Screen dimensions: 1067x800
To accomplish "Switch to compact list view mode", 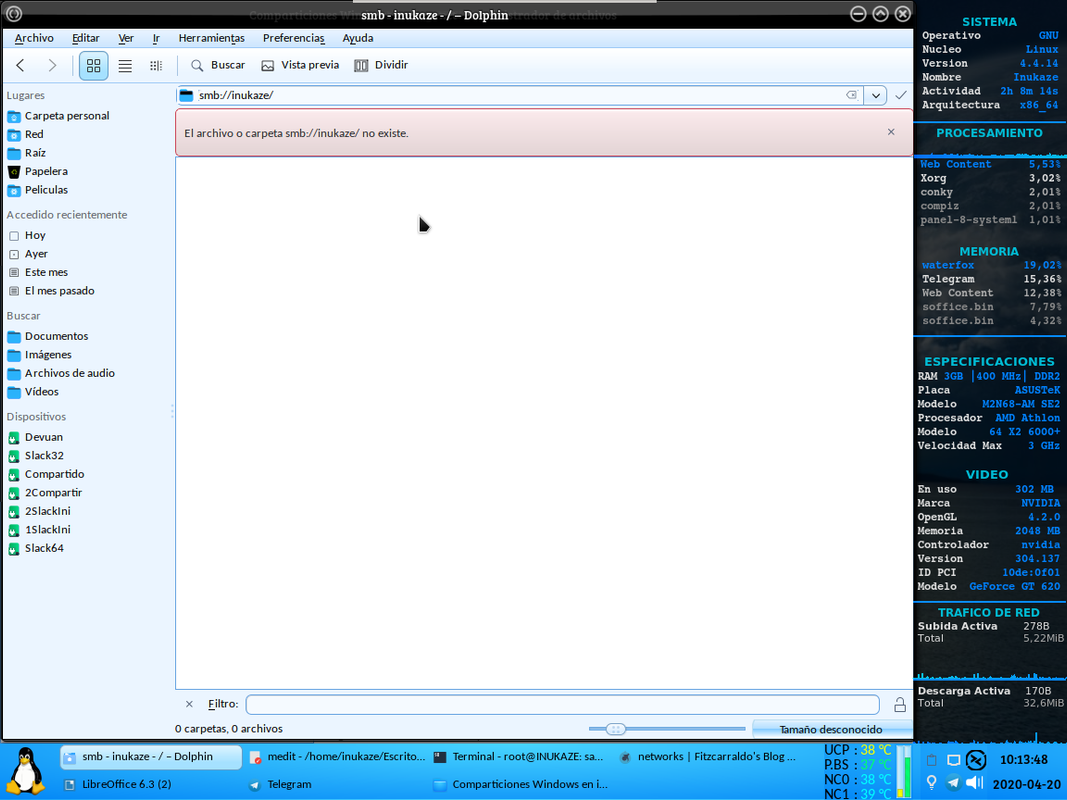I will pyautogui.click(x=125, y=65).
